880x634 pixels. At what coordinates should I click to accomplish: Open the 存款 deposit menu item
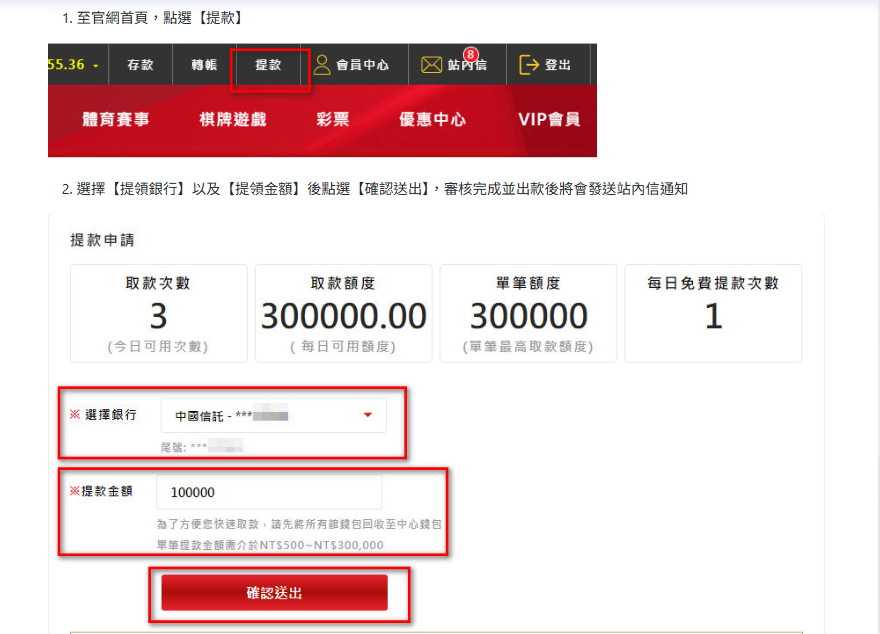click(x=140, y=65)
